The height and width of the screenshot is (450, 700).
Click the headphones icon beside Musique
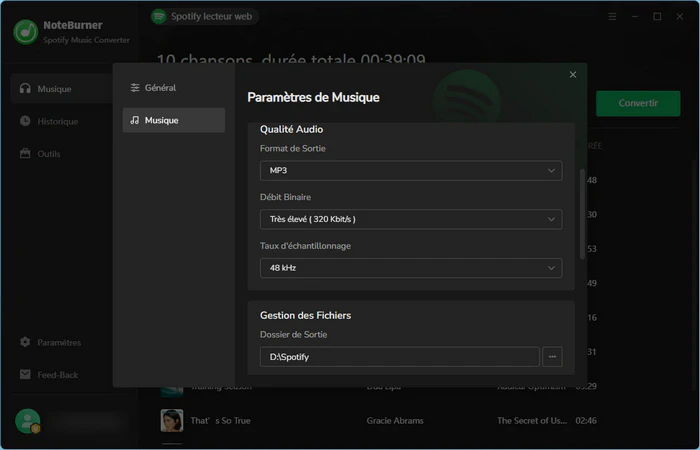[25, 88]
